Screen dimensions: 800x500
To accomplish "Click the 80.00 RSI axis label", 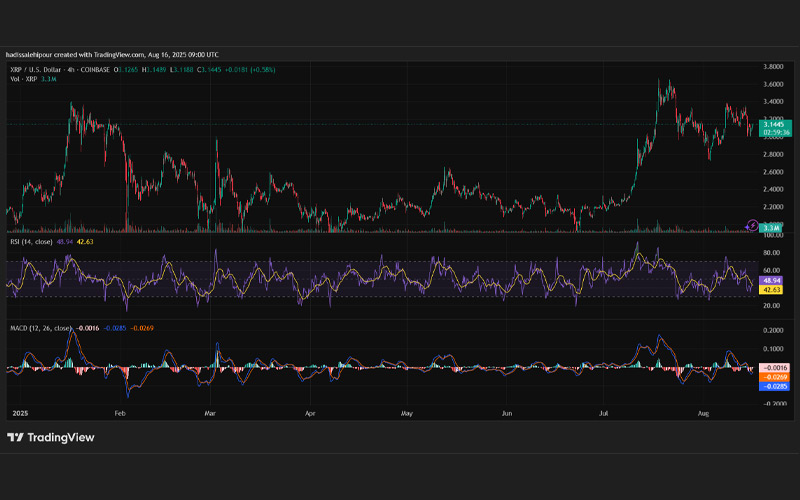I will [771, 253].
